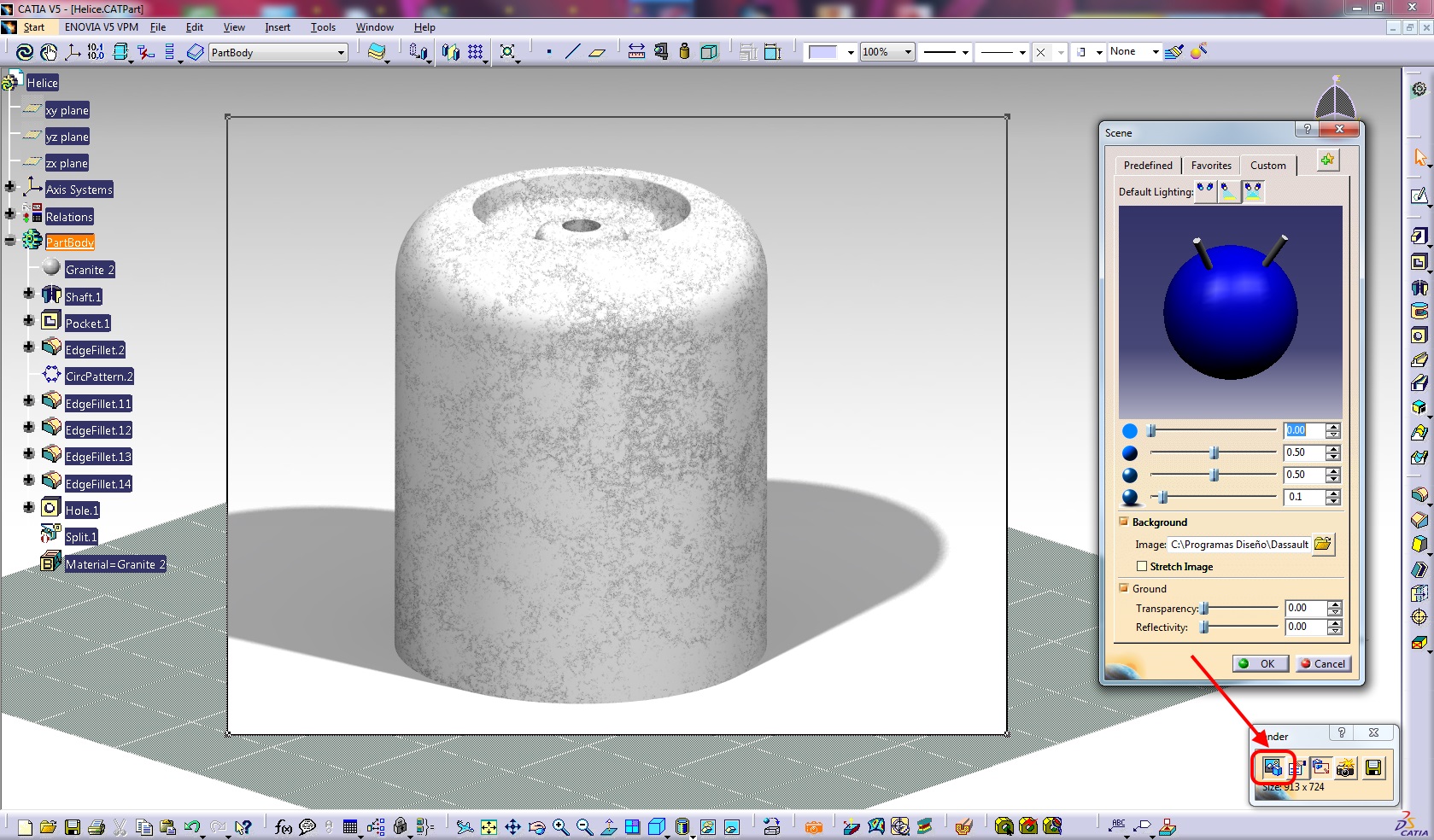Open the 100% opacity dropdown

pos(908,52)
